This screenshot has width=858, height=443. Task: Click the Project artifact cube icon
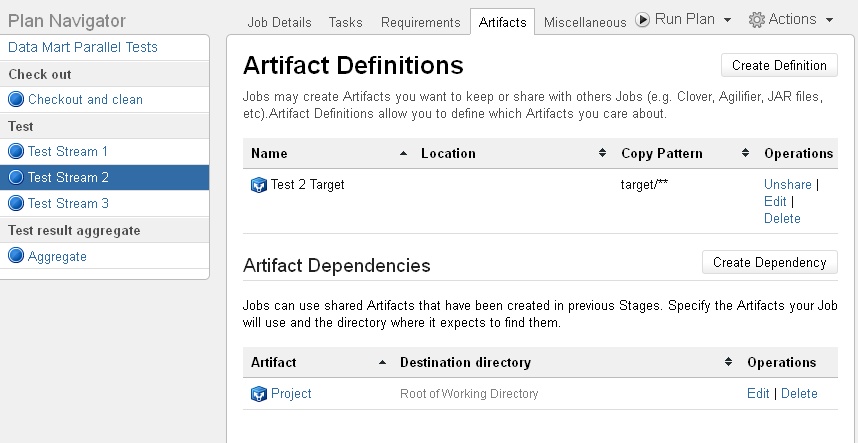point(259,394)
